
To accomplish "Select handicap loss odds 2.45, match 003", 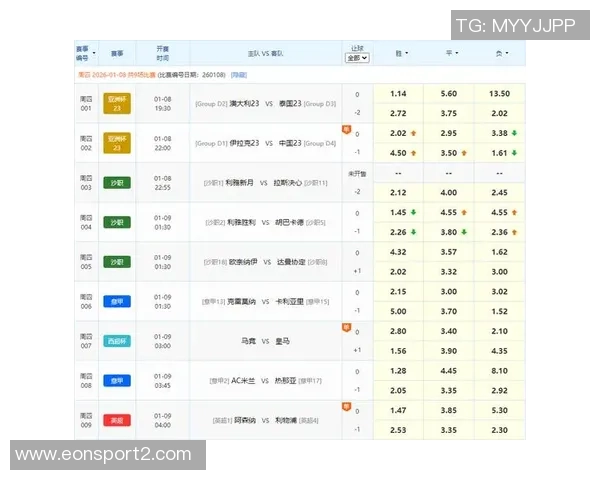I will [499, 193].
